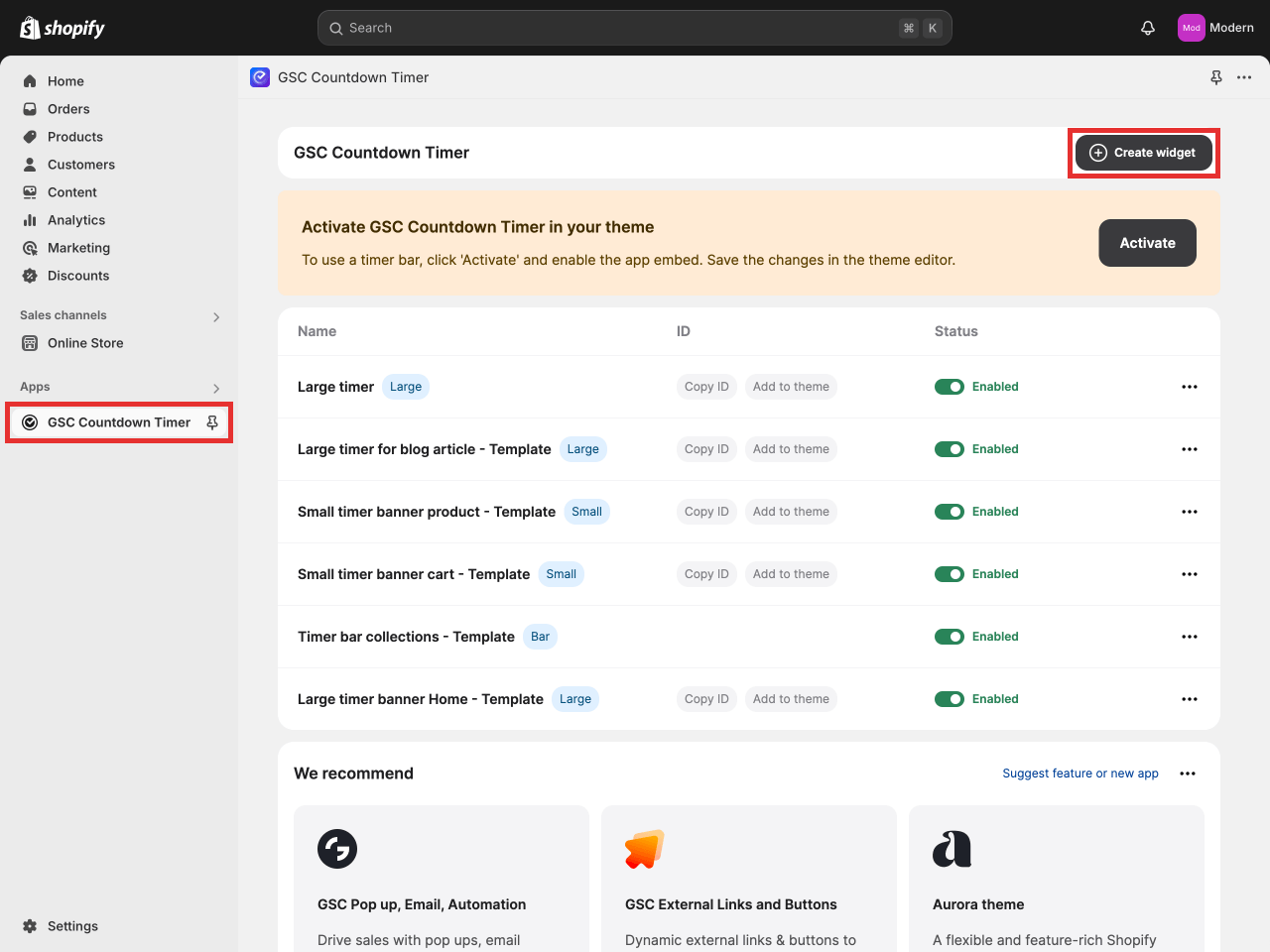Click the Create widget button
1270x952 pixels.
[1143, 153]
